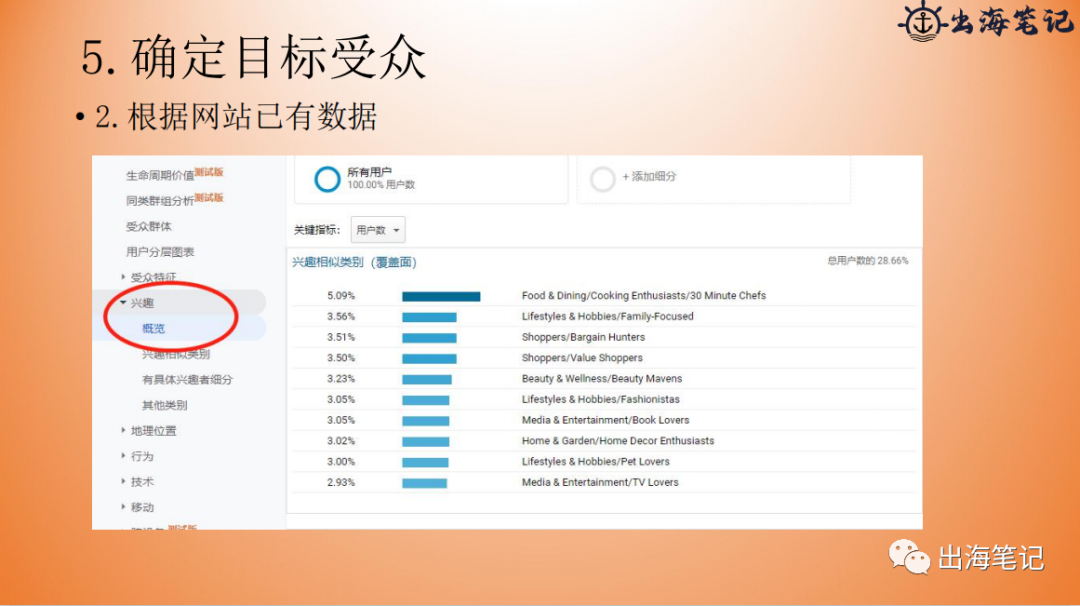
Task: Click Media & Entertainment/TV Lovers row
Action: point(604,482)
